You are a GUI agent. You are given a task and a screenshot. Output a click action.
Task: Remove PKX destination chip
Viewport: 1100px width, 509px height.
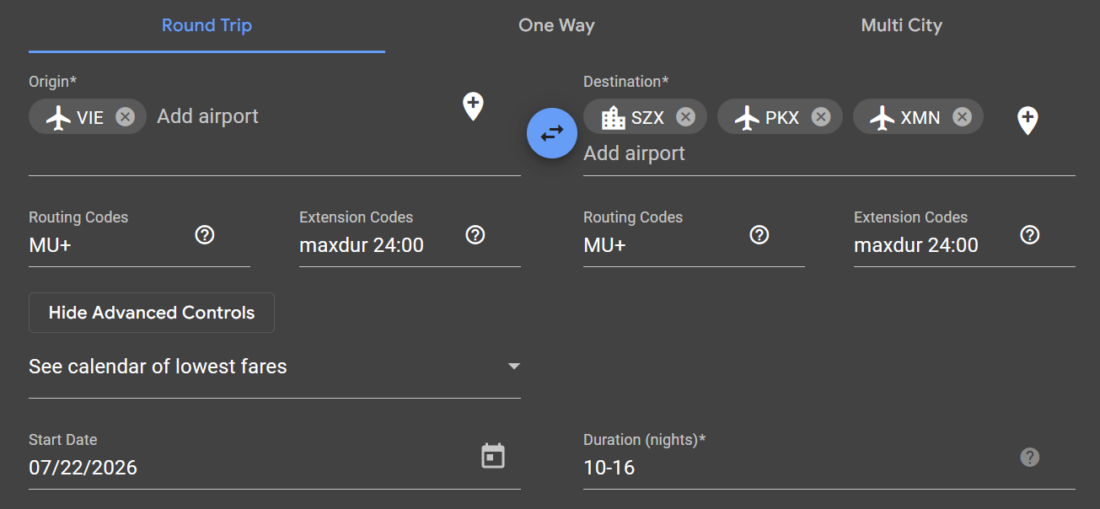821,117
